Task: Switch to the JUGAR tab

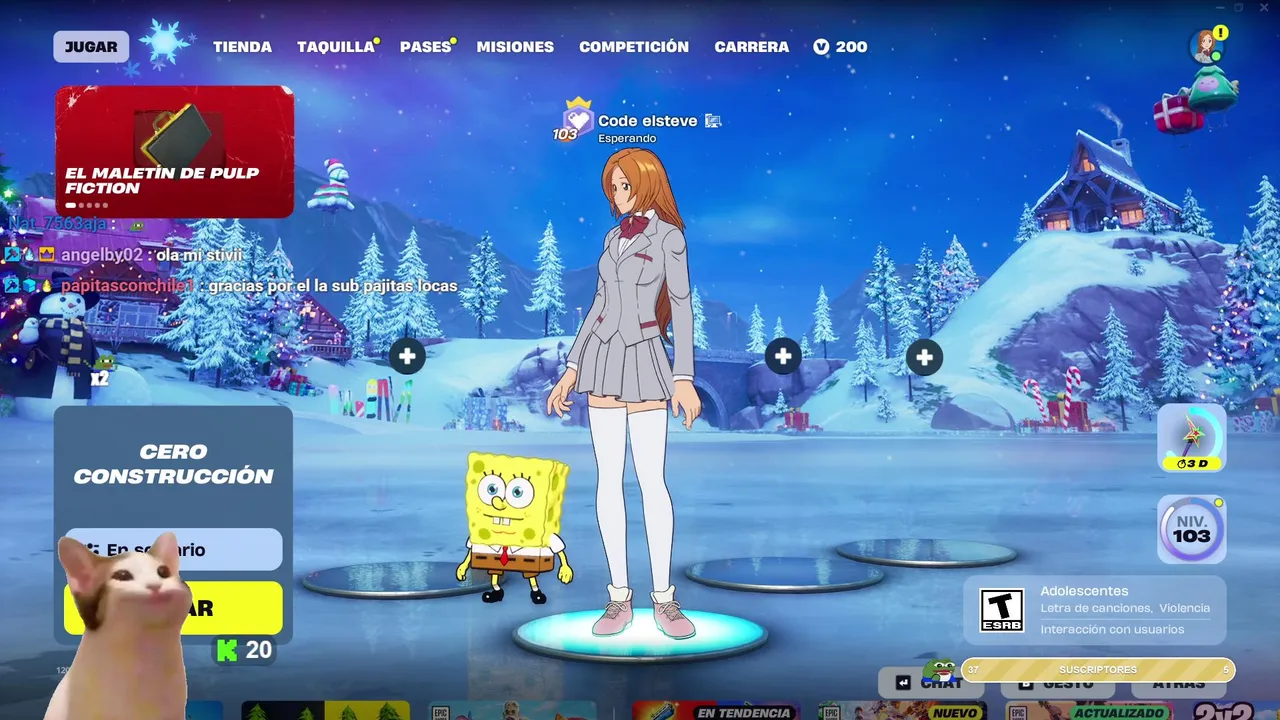Action: point(91,46)
